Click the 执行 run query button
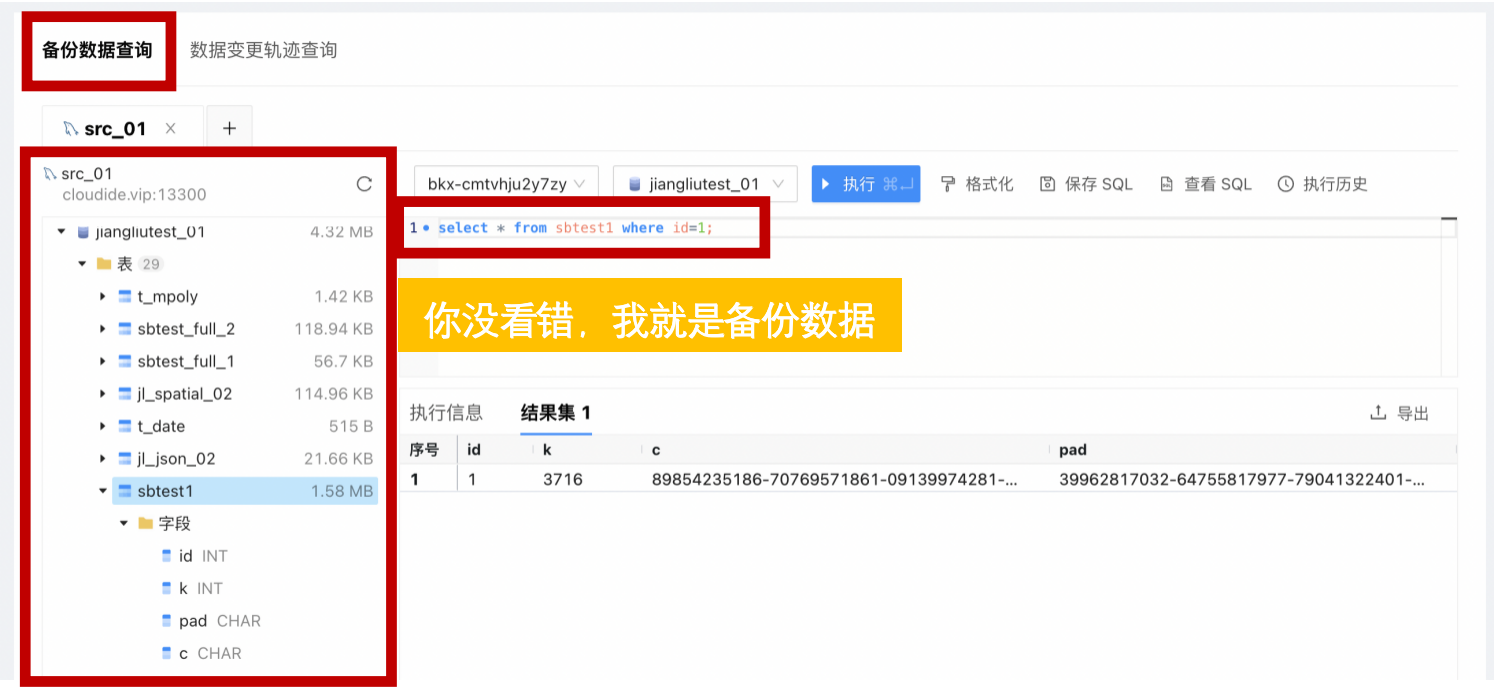The width and height of the screenshot is (1496, 698). (x=866, y=183)
